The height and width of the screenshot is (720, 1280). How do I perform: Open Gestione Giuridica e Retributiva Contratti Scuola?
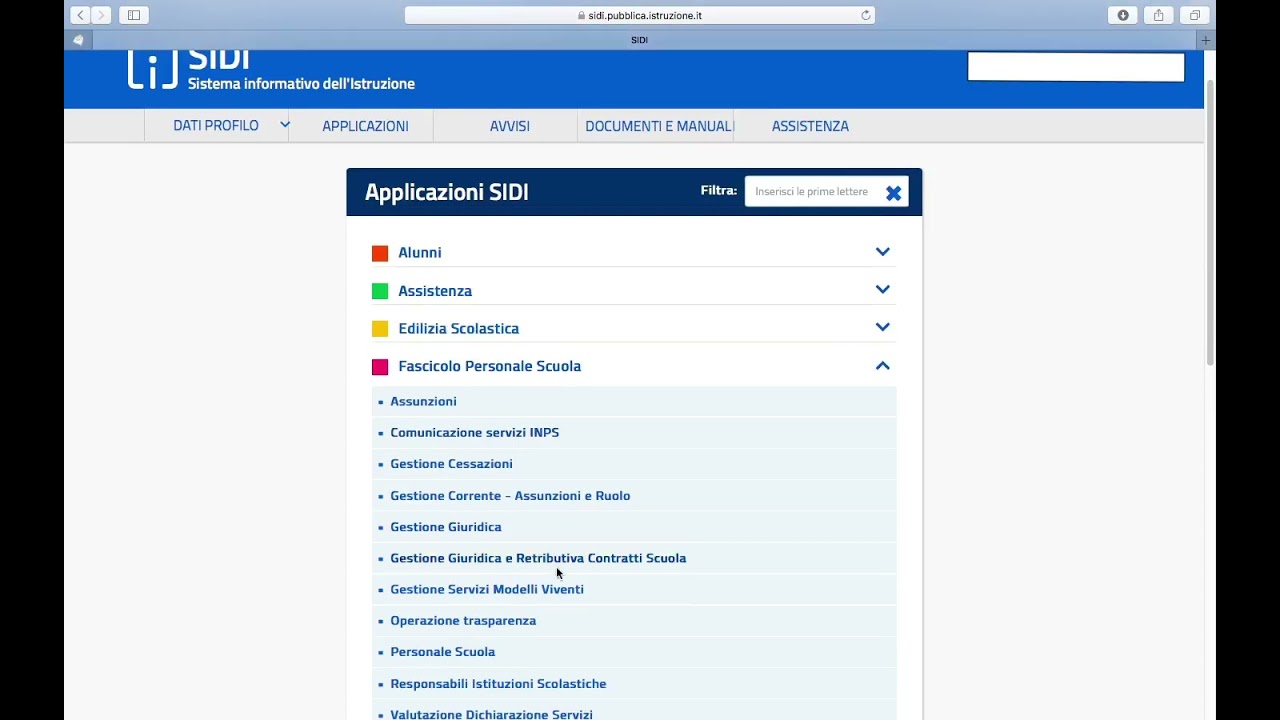(538, 558)
